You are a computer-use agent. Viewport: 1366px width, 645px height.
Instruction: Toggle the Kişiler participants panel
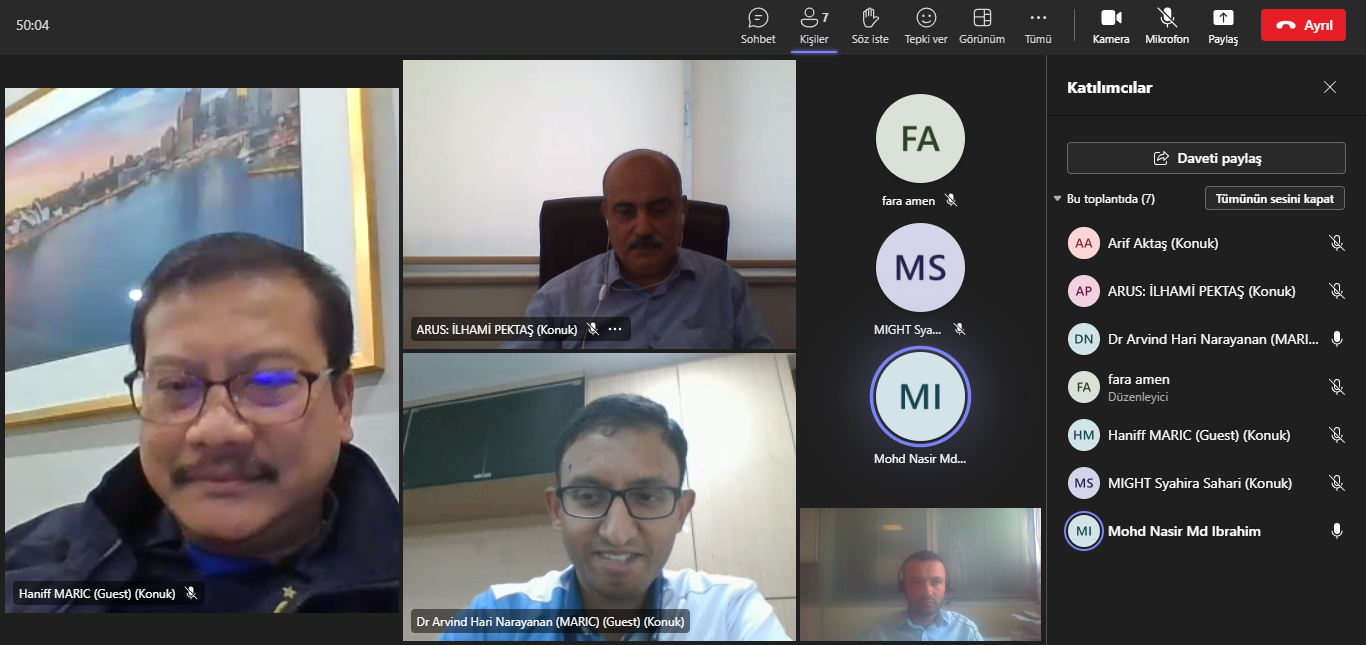point(814,26)
